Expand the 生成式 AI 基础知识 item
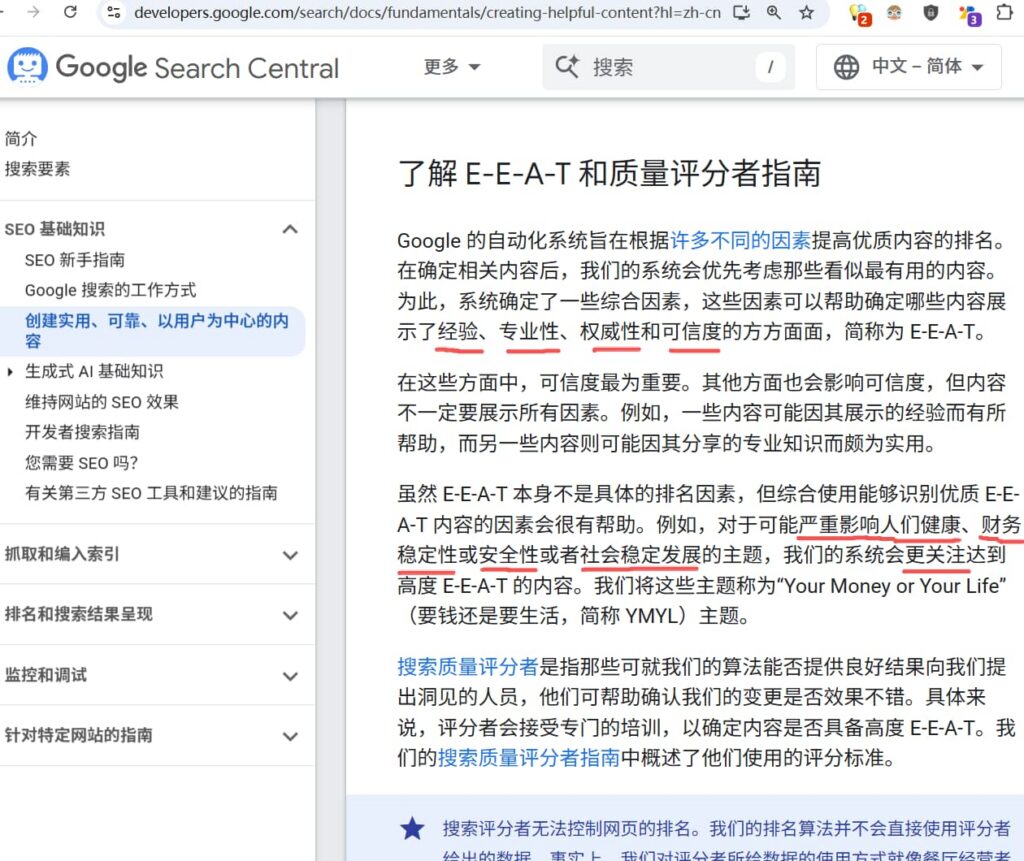 coord(10,372)
